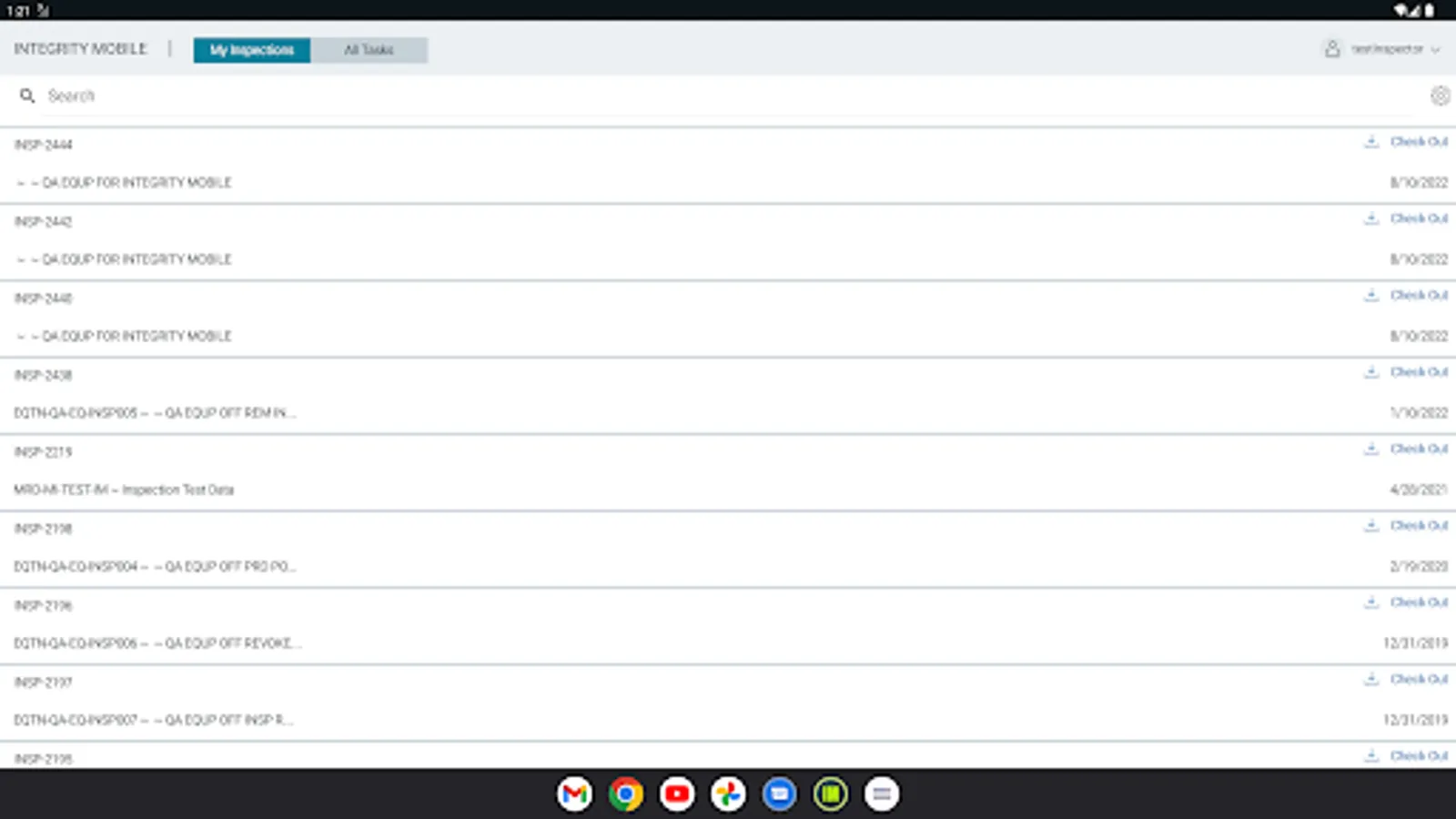Click the search magnifier icon
The height and width of the screenshot is (819, 1456).
coord(27,96)
